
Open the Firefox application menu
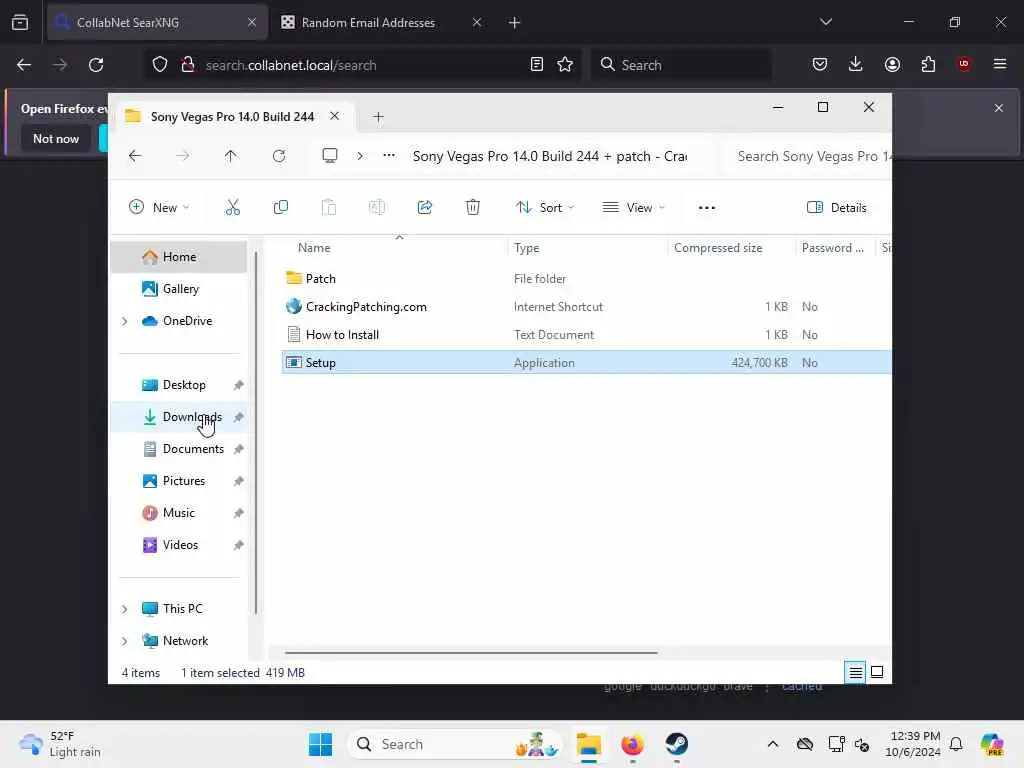point(999,64)
